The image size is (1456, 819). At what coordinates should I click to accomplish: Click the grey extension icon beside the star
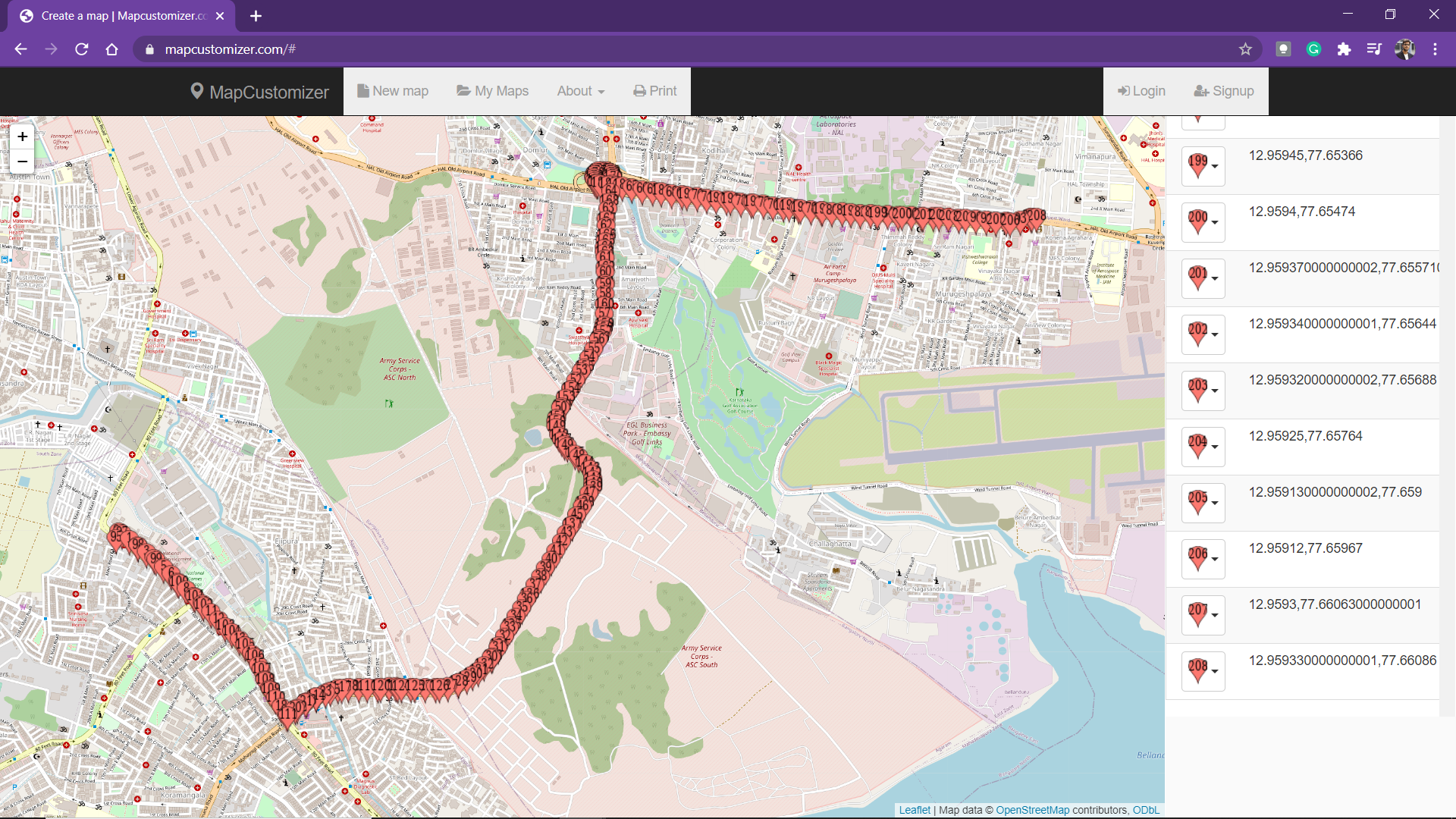(1283, 49)
